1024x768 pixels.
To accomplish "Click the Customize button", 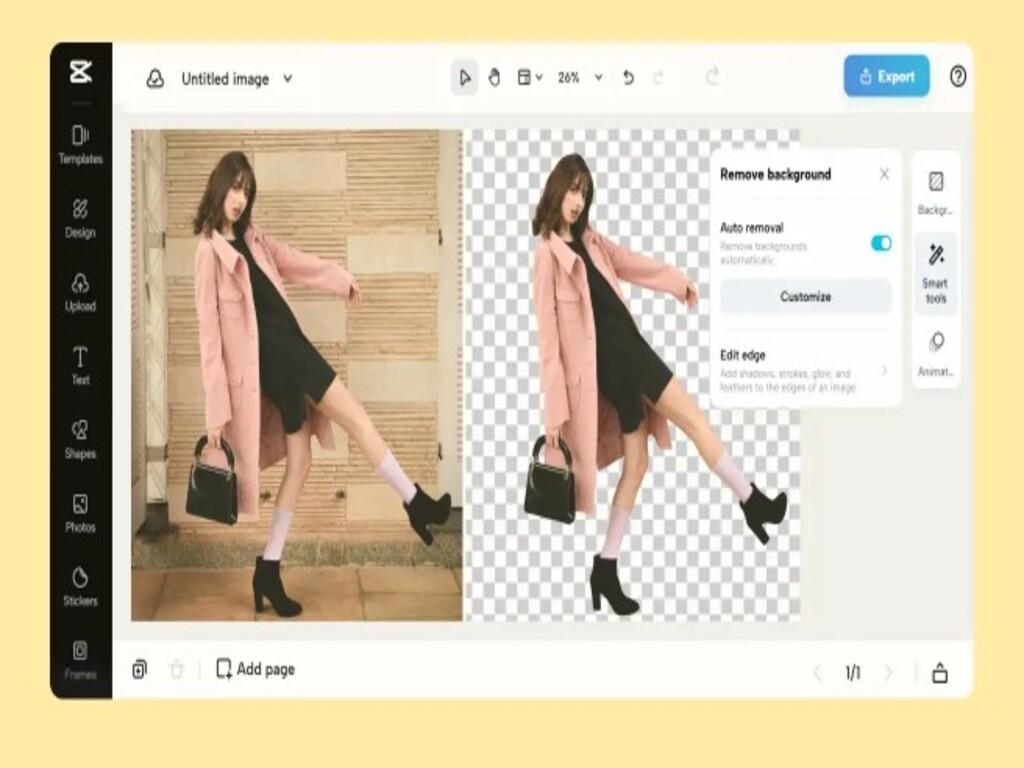I will click(x=804, y=297).
